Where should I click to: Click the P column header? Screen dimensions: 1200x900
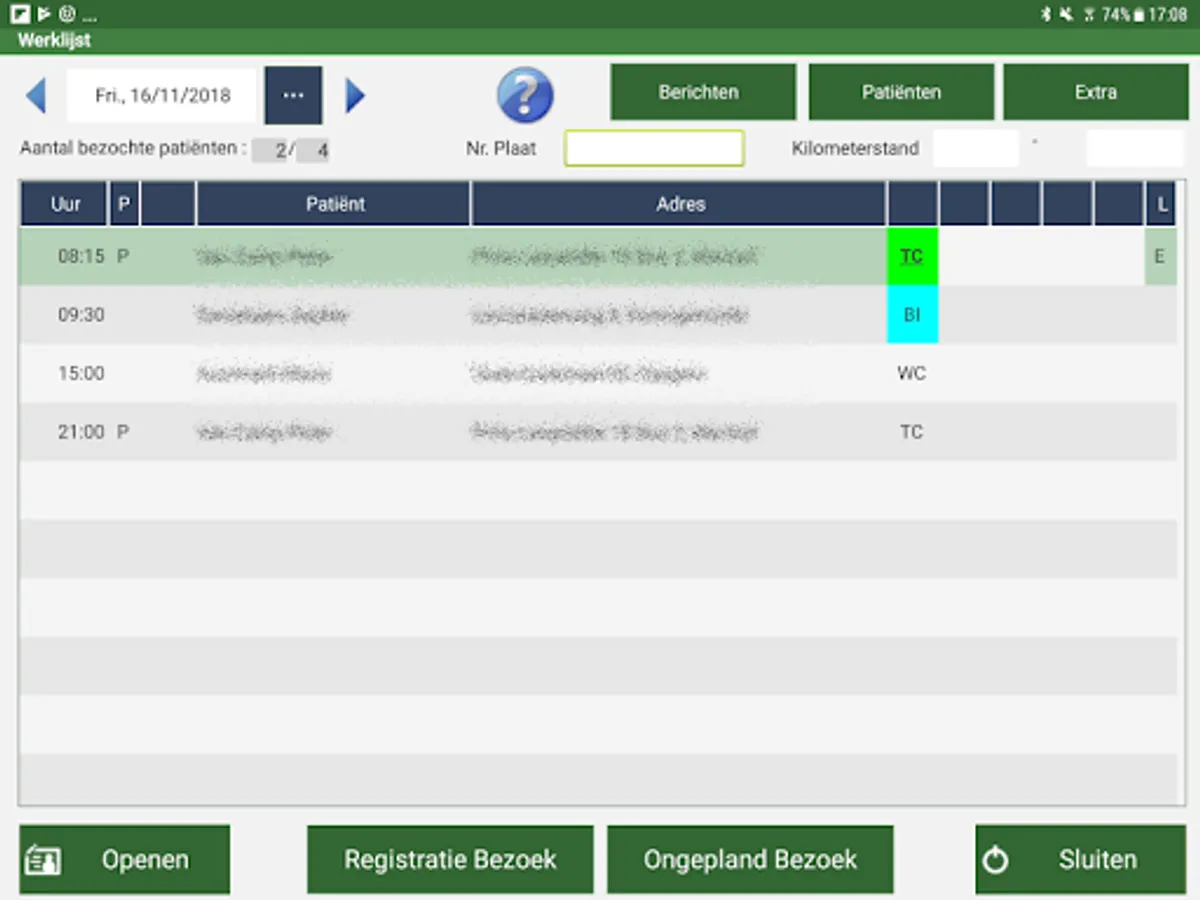tap(124, 204)
